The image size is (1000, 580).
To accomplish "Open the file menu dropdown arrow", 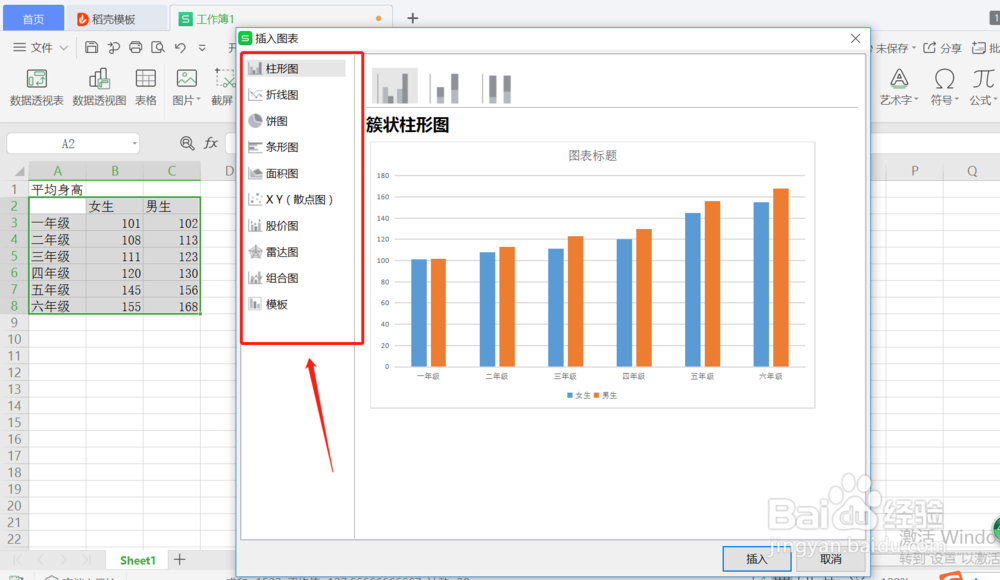I will tap(64, 48).
